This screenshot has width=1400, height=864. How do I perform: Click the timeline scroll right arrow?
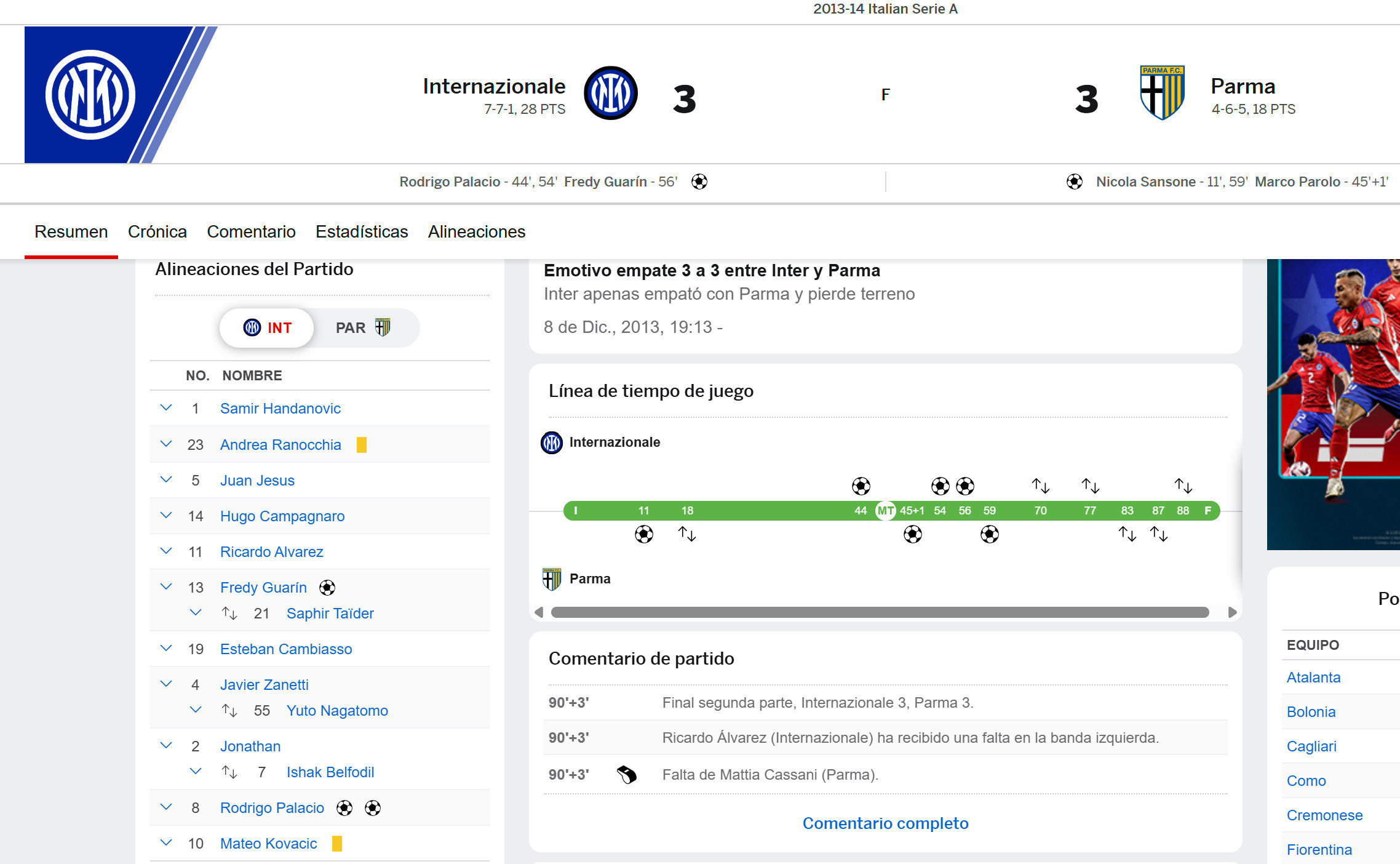[x=1232, y=612]
